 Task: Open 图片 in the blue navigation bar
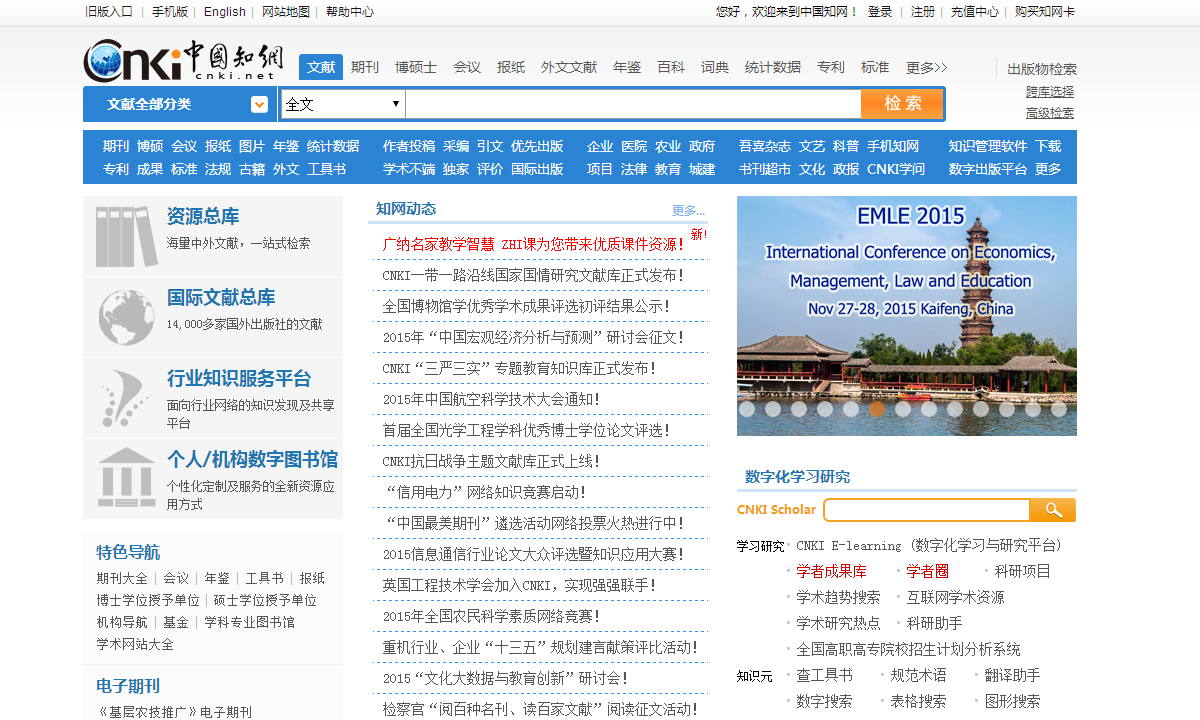252,146
